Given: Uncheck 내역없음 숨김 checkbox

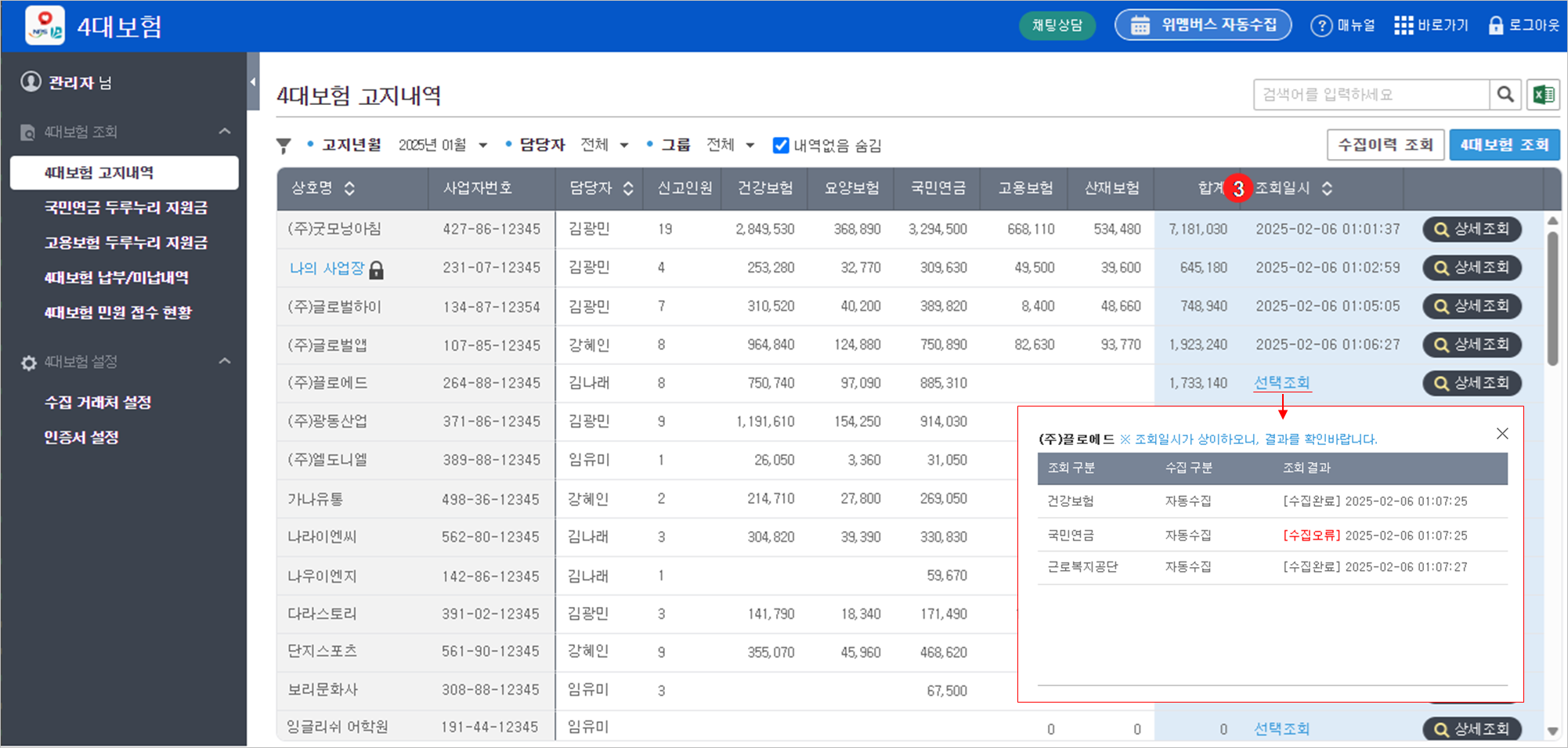Looking at the screenshot, I should pos(780,146).
